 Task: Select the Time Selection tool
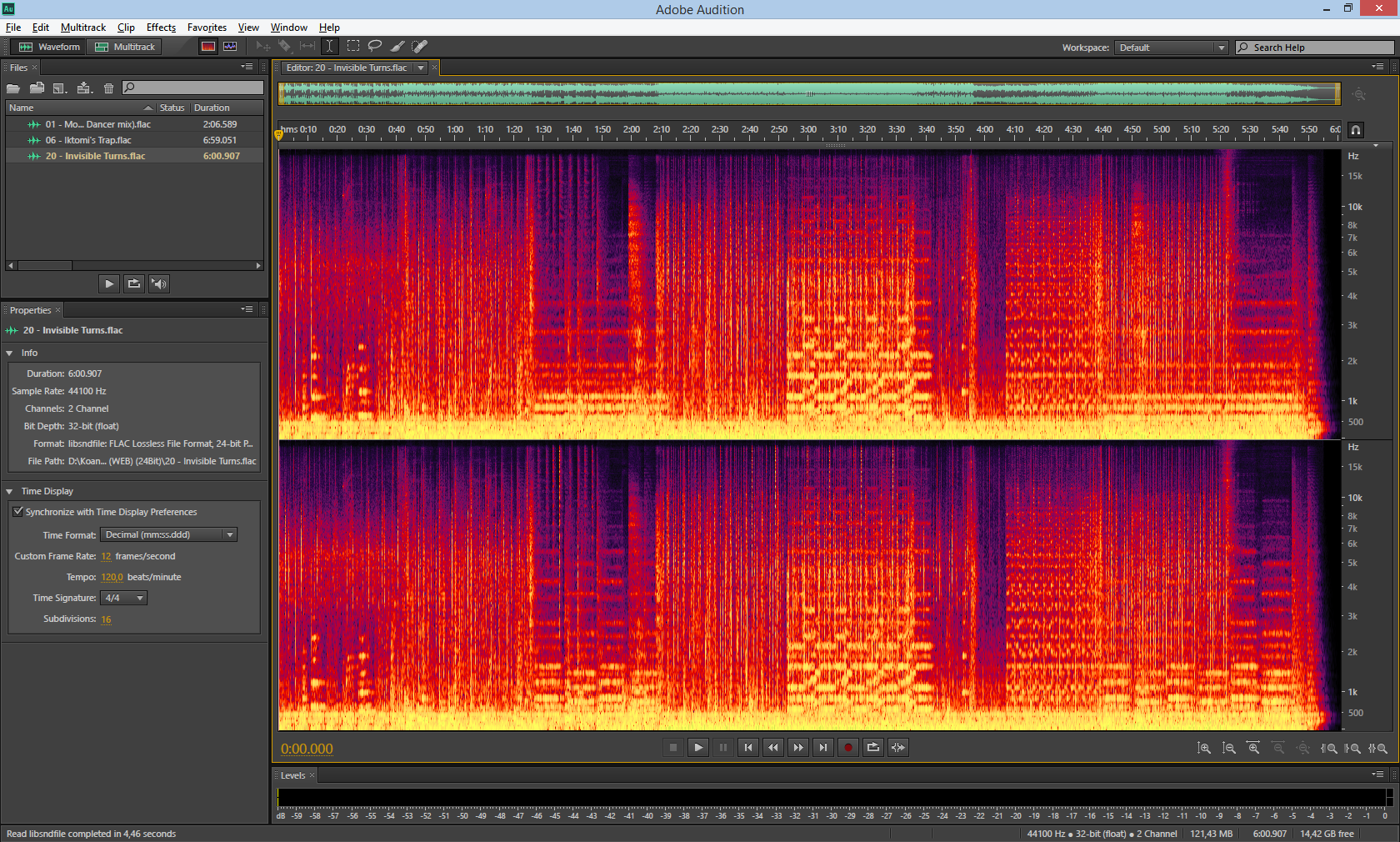[329, 47]
